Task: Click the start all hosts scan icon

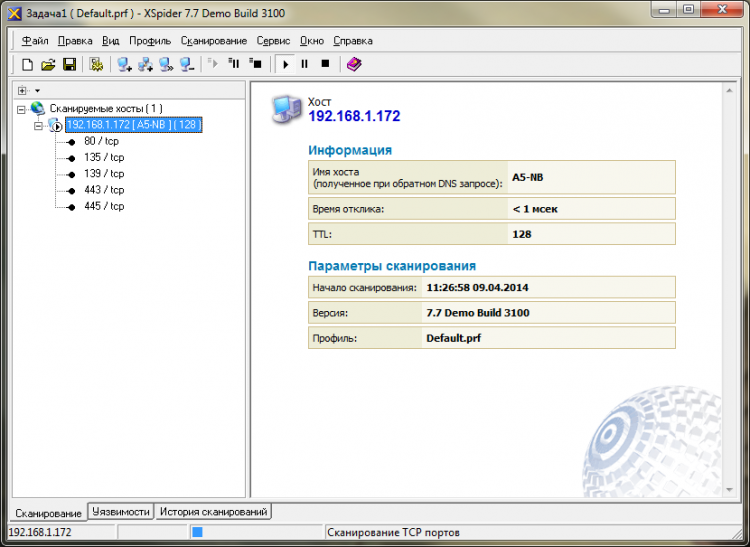Action: click(x=213, y=63)
